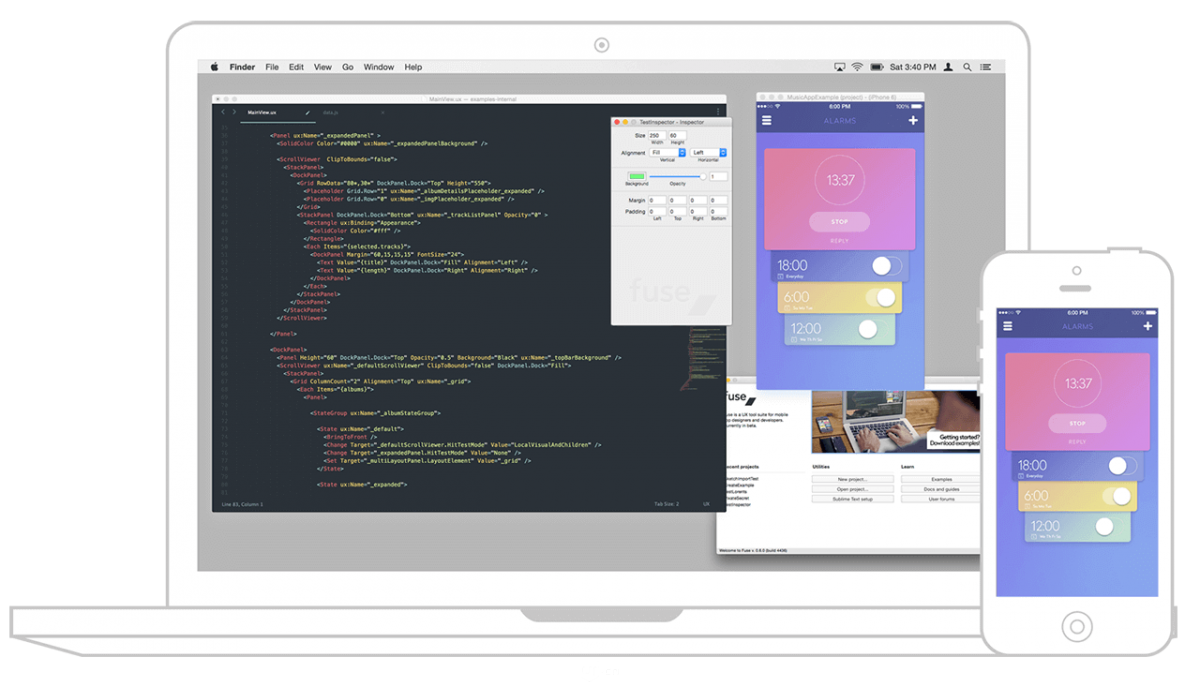This screenshot has height=687, width=1200.
Task: Click New project... button in Fuse dashboard
Action: click(853, 479)
